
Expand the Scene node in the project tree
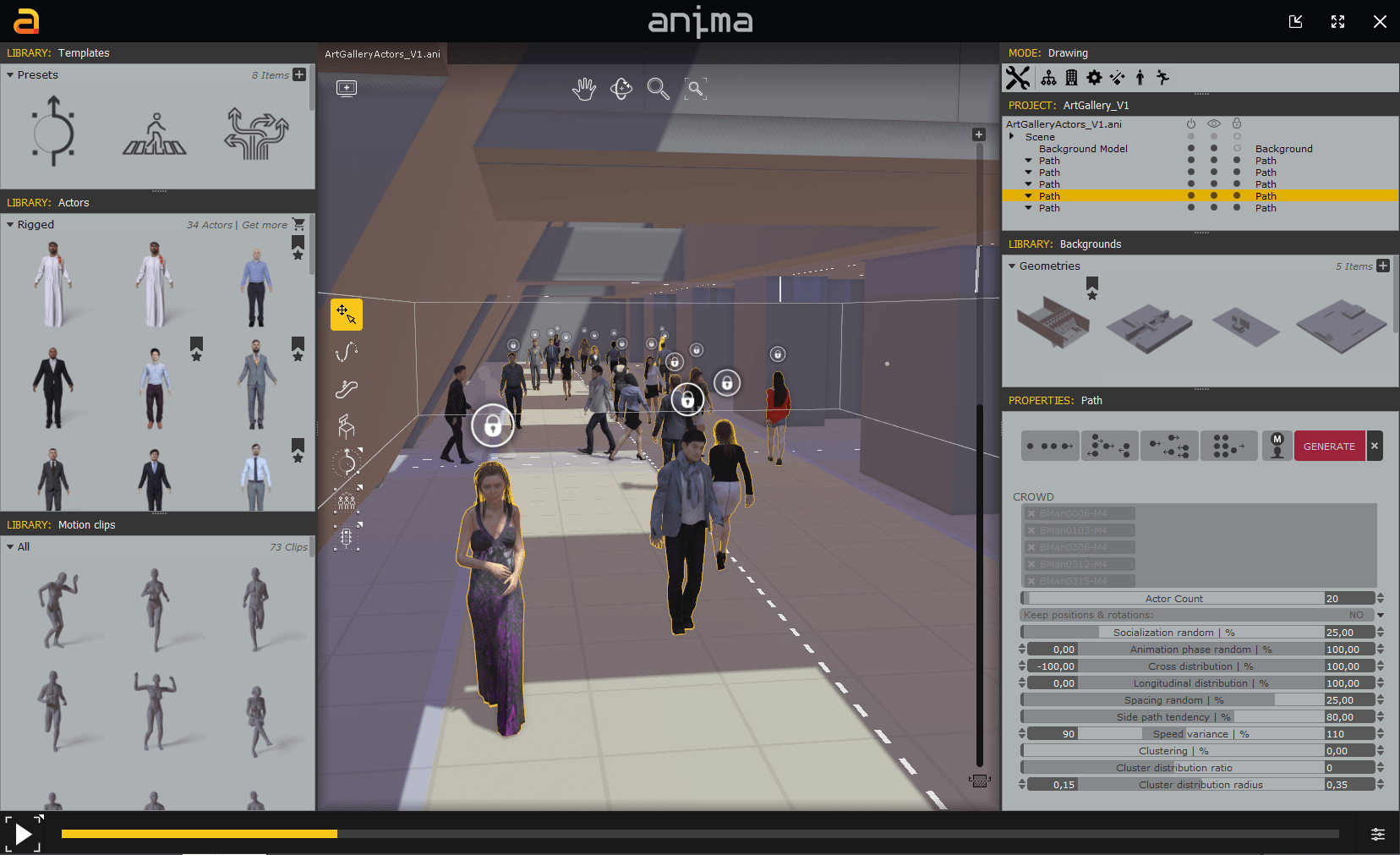(1012, 136)
